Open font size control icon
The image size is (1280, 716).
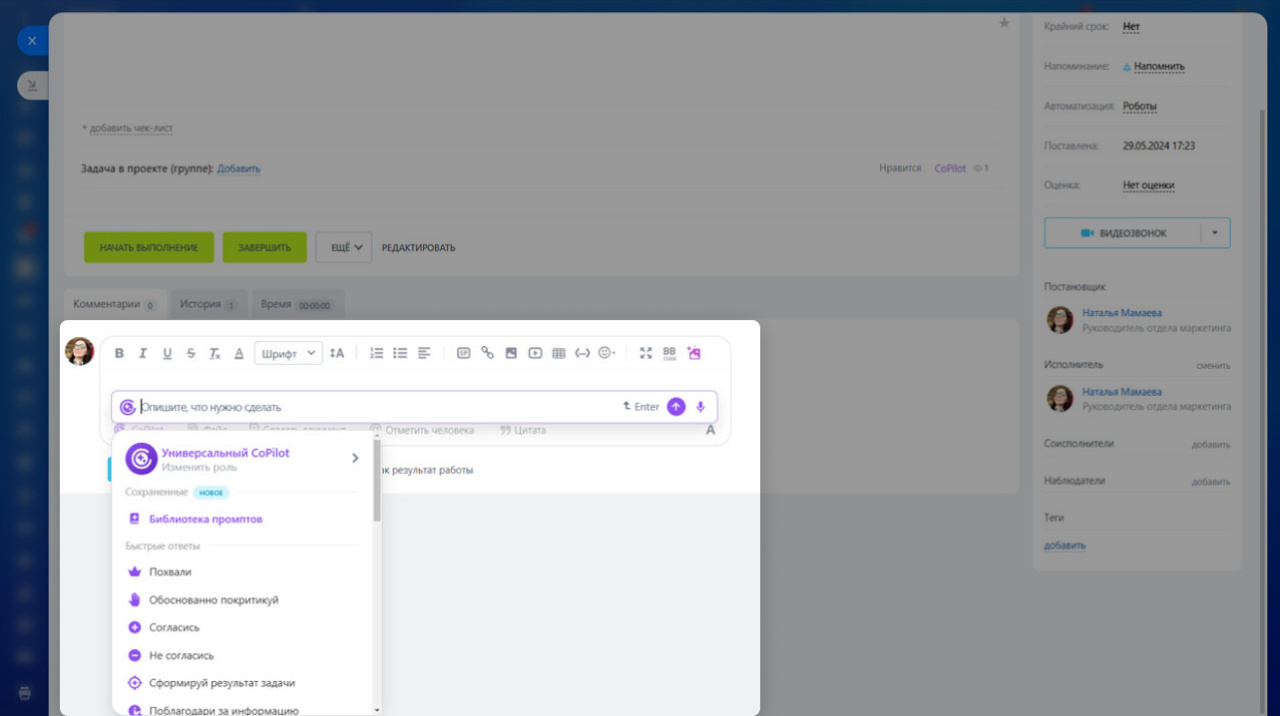(337, 353)
